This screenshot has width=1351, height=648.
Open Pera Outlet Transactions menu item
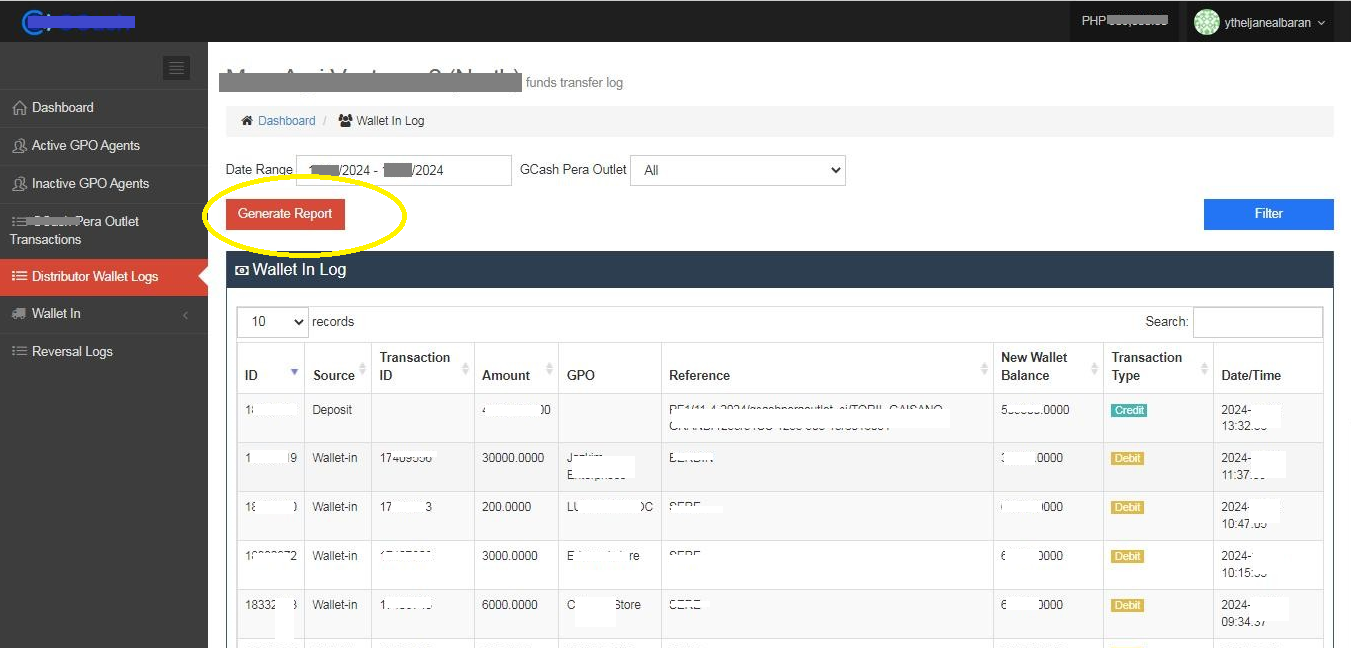tap(104, 230)
